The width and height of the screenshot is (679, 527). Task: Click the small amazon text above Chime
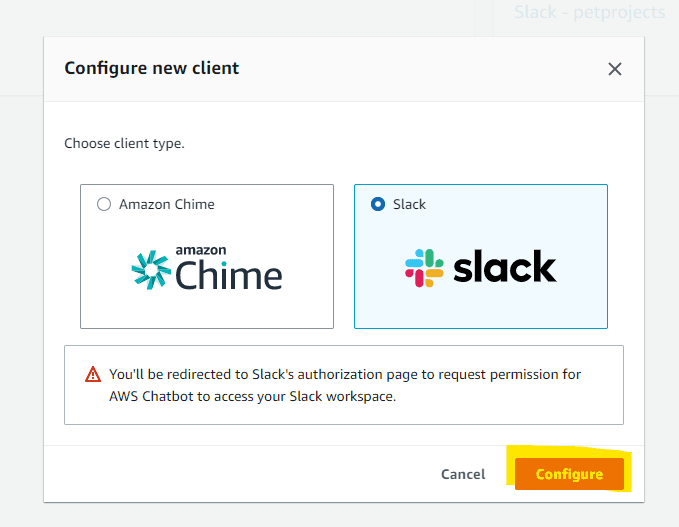coord(201,250)
